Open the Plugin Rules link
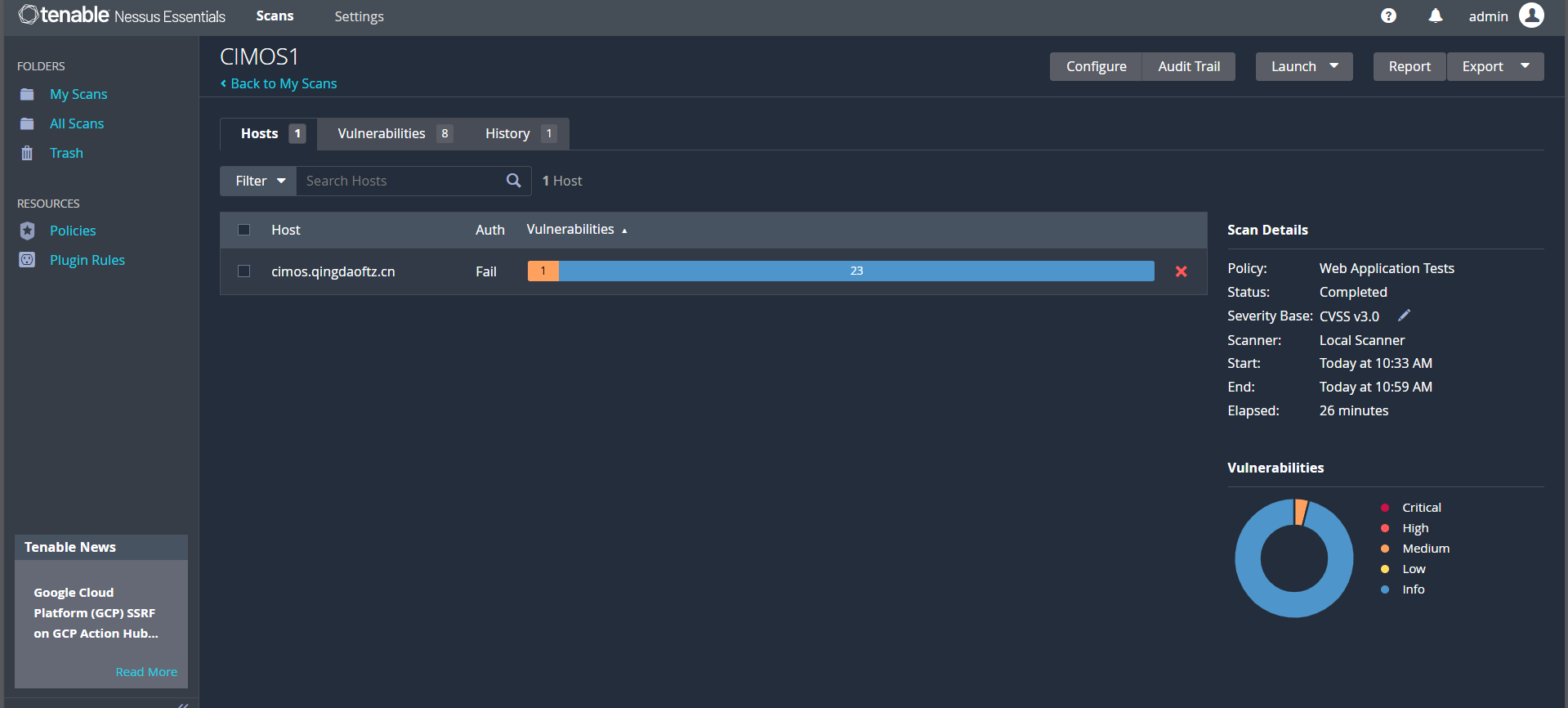 [87, 260]
